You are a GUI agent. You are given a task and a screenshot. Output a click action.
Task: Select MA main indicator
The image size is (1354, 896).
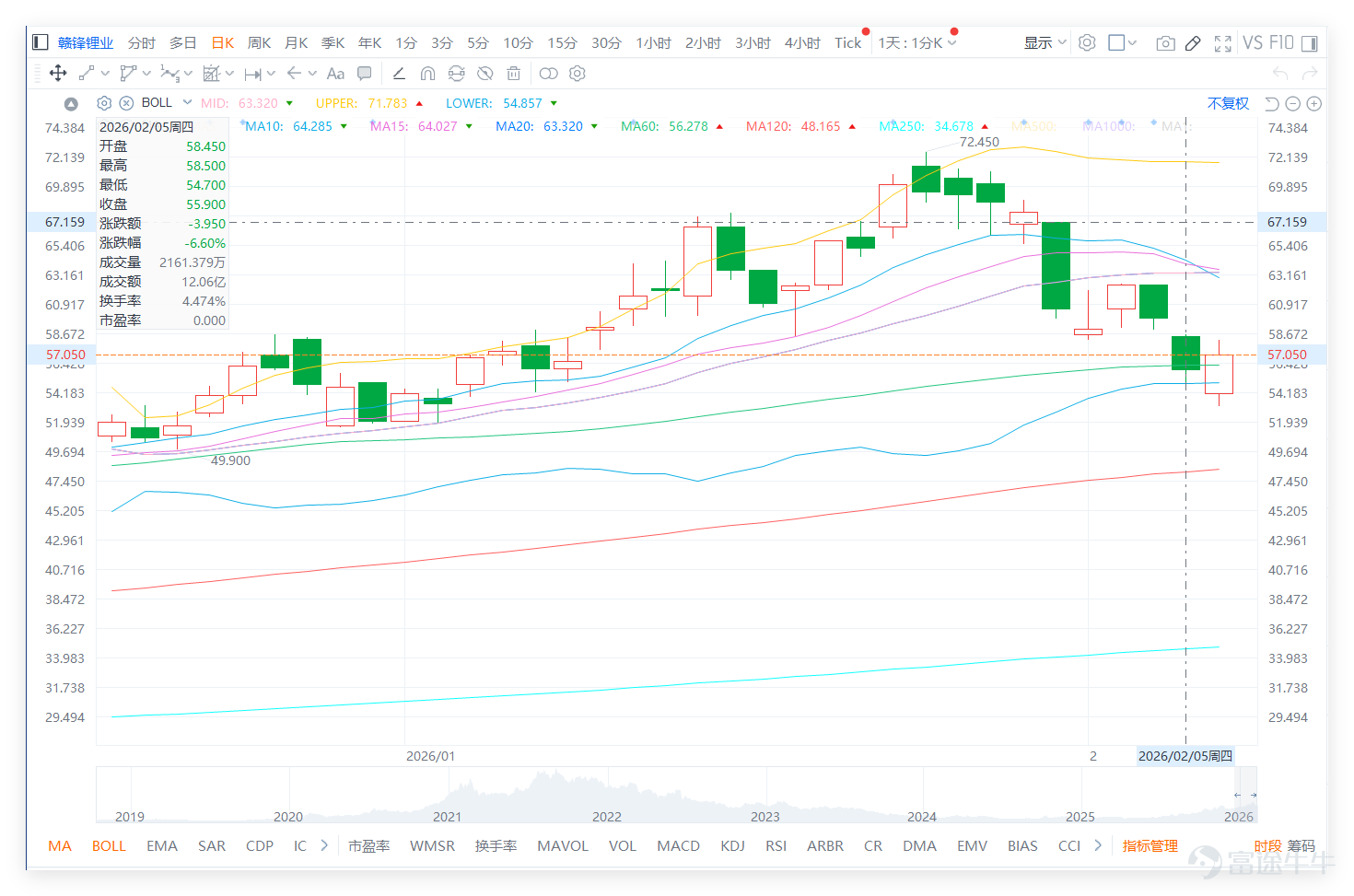[x=60, y=845]
